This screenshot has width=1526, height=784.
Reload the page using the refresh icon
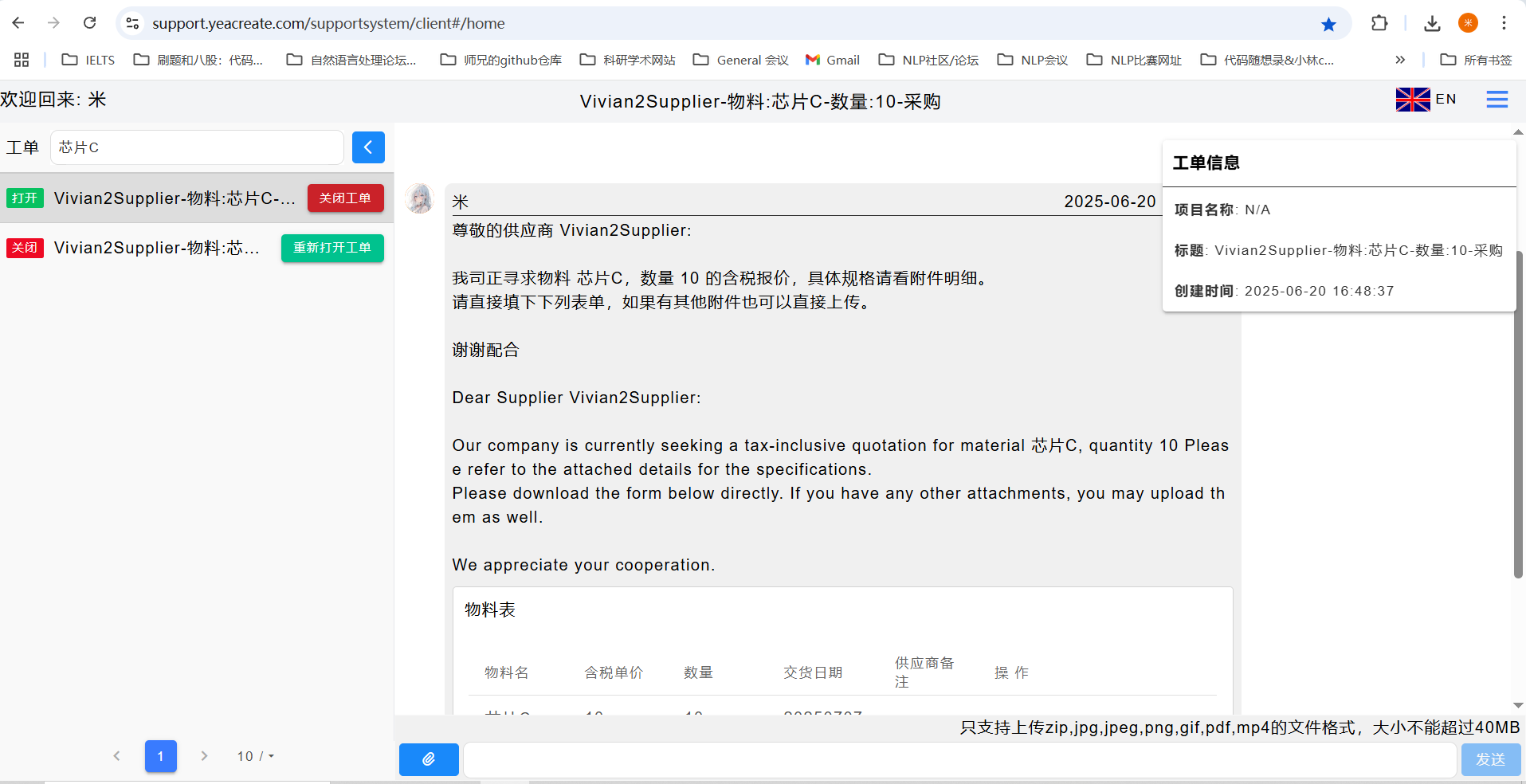(90, 23)
